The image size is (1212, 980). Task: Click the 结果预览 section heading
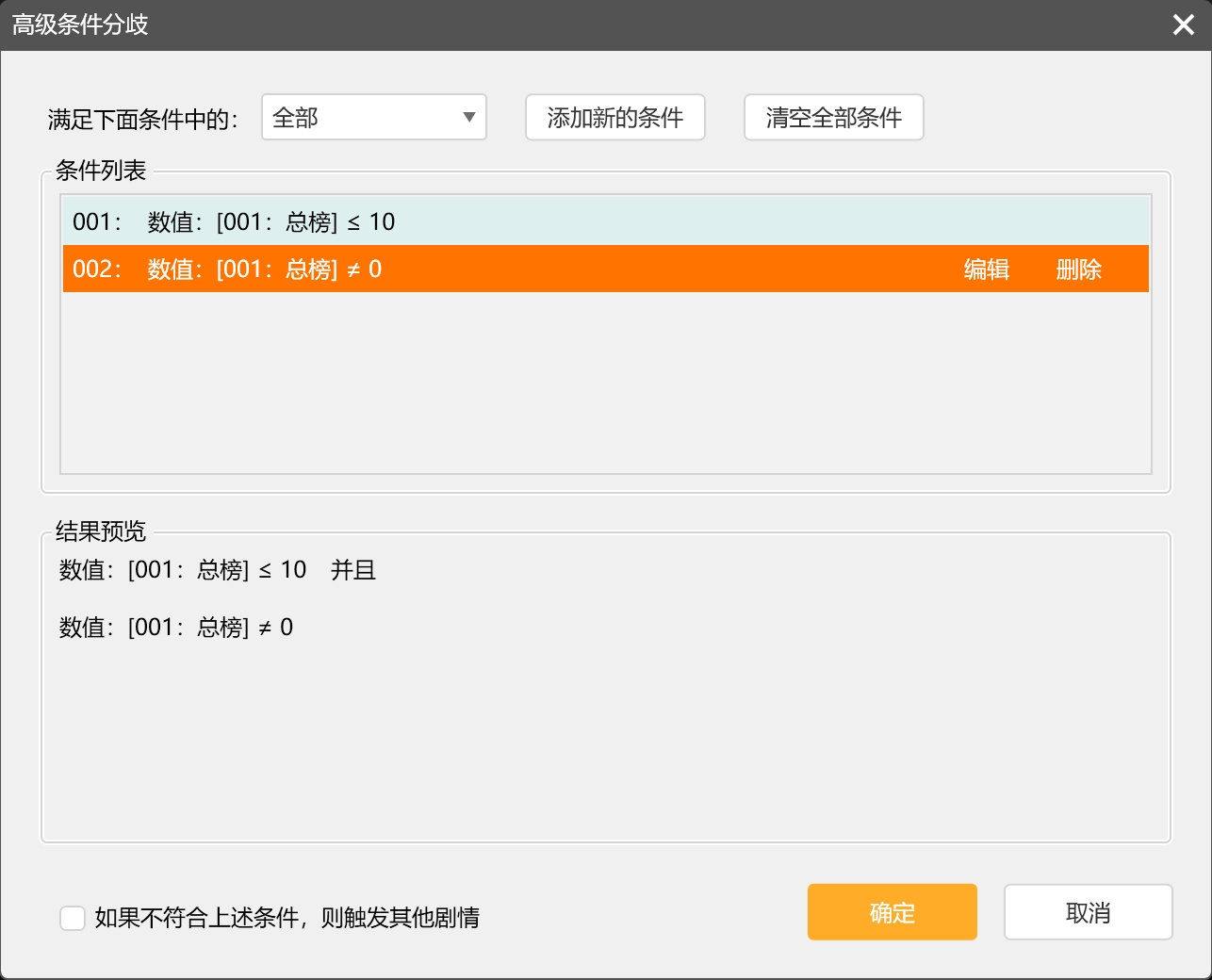[101, 531]
